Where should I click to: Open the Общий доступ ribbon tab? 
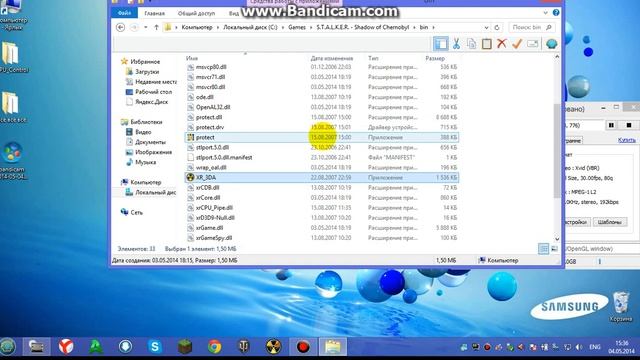tap(196, 13)
